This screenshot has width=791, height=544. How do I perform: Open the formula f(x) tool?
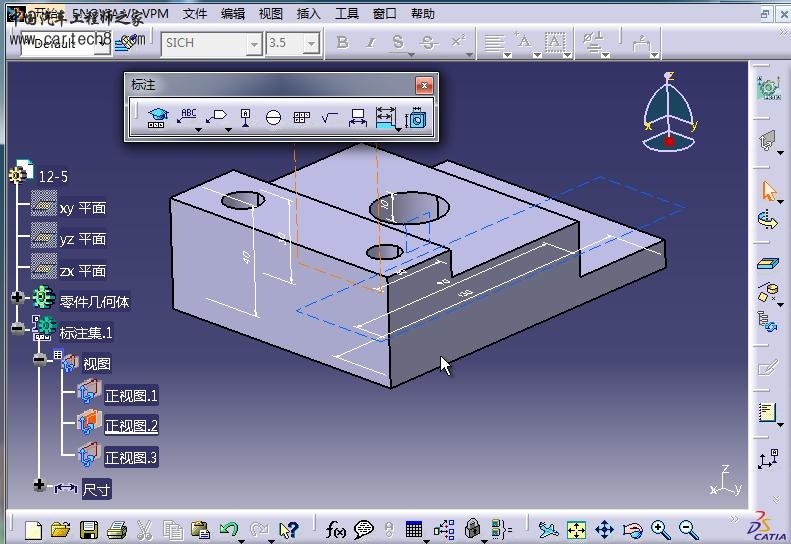coord(335,530)
